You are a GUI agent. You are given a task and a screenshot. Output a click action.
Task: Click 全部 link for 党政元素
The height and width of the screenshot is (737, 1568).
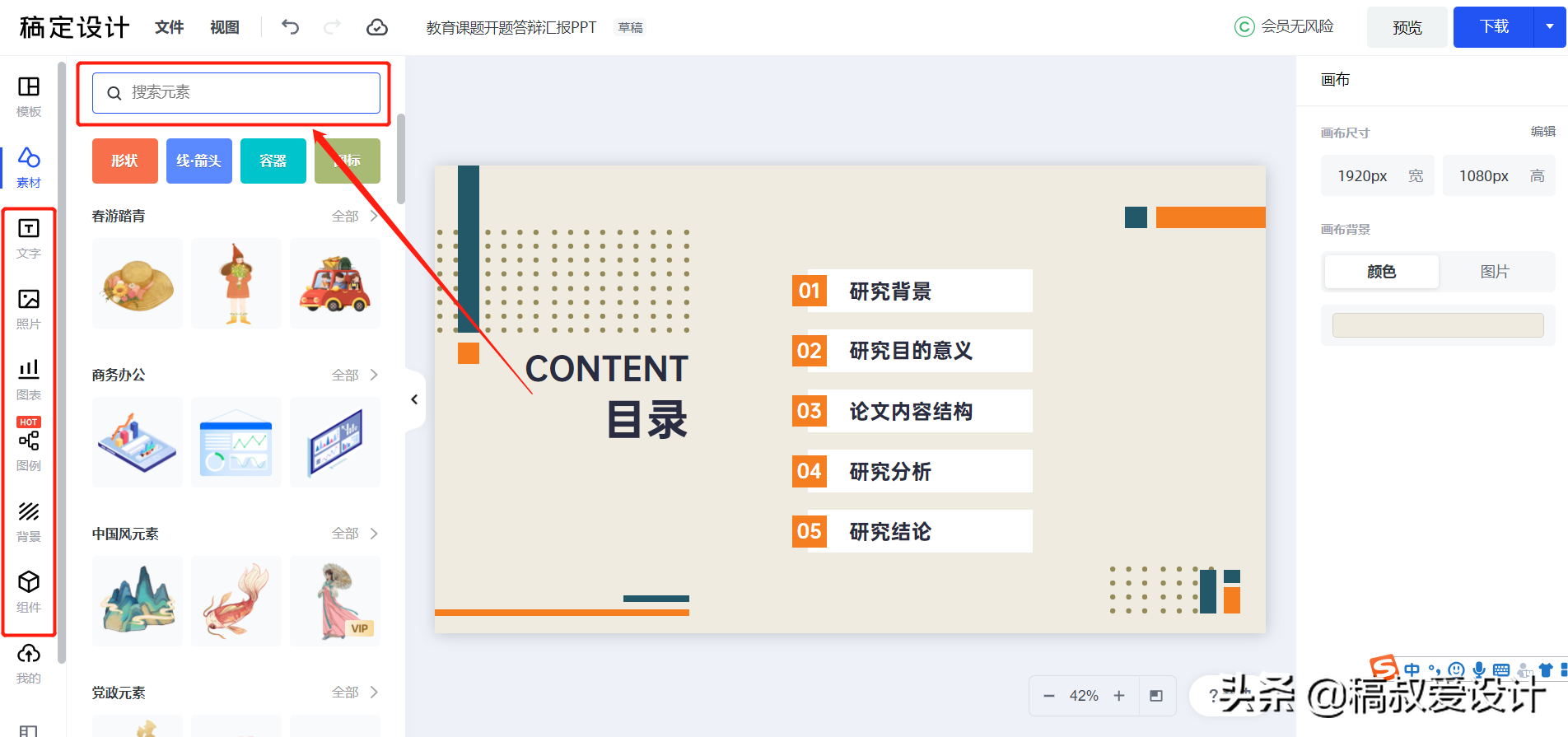click(345, 693)
